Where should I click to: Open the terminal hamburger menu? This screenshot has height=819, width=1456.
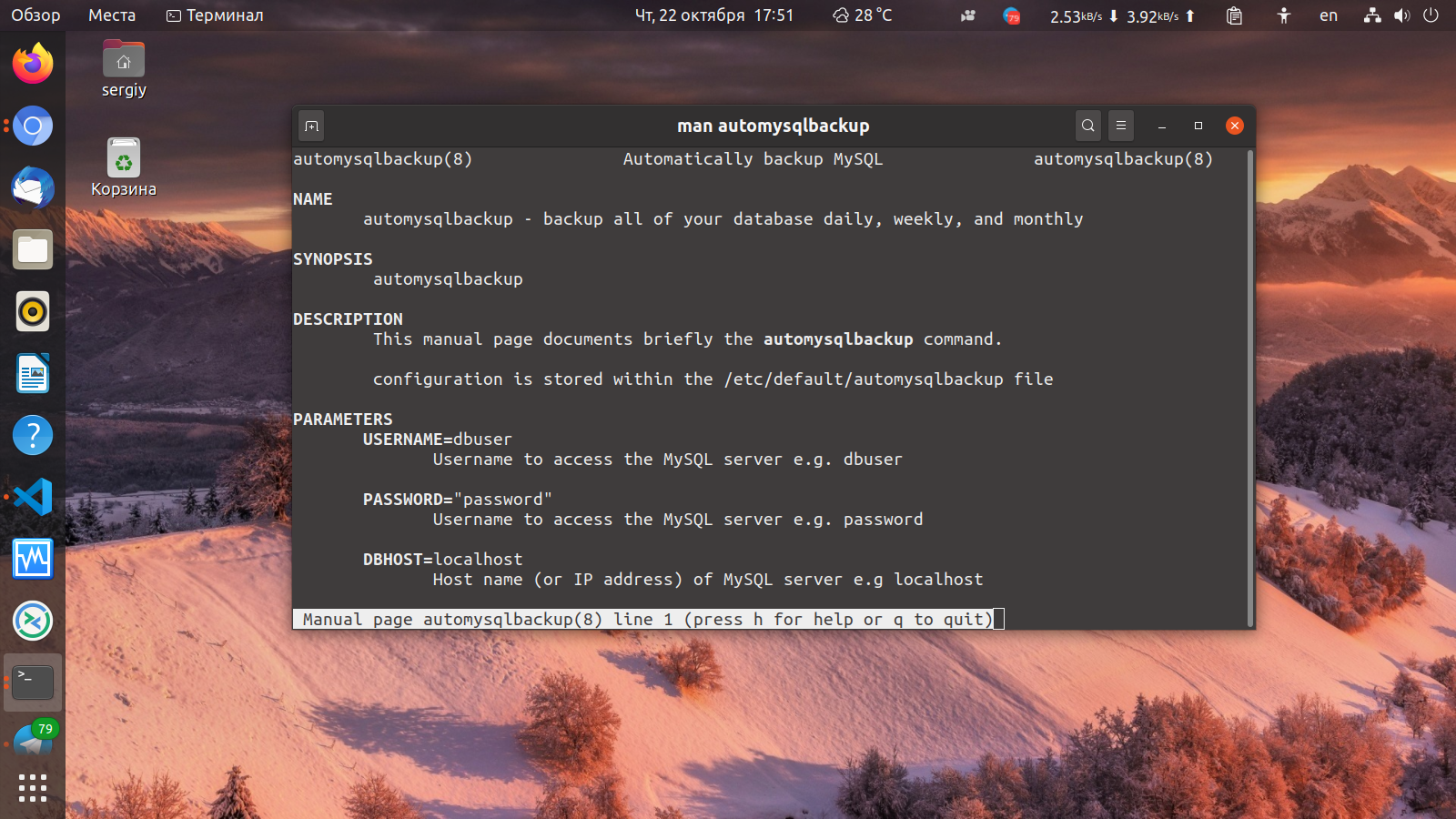click(1121, 126)
